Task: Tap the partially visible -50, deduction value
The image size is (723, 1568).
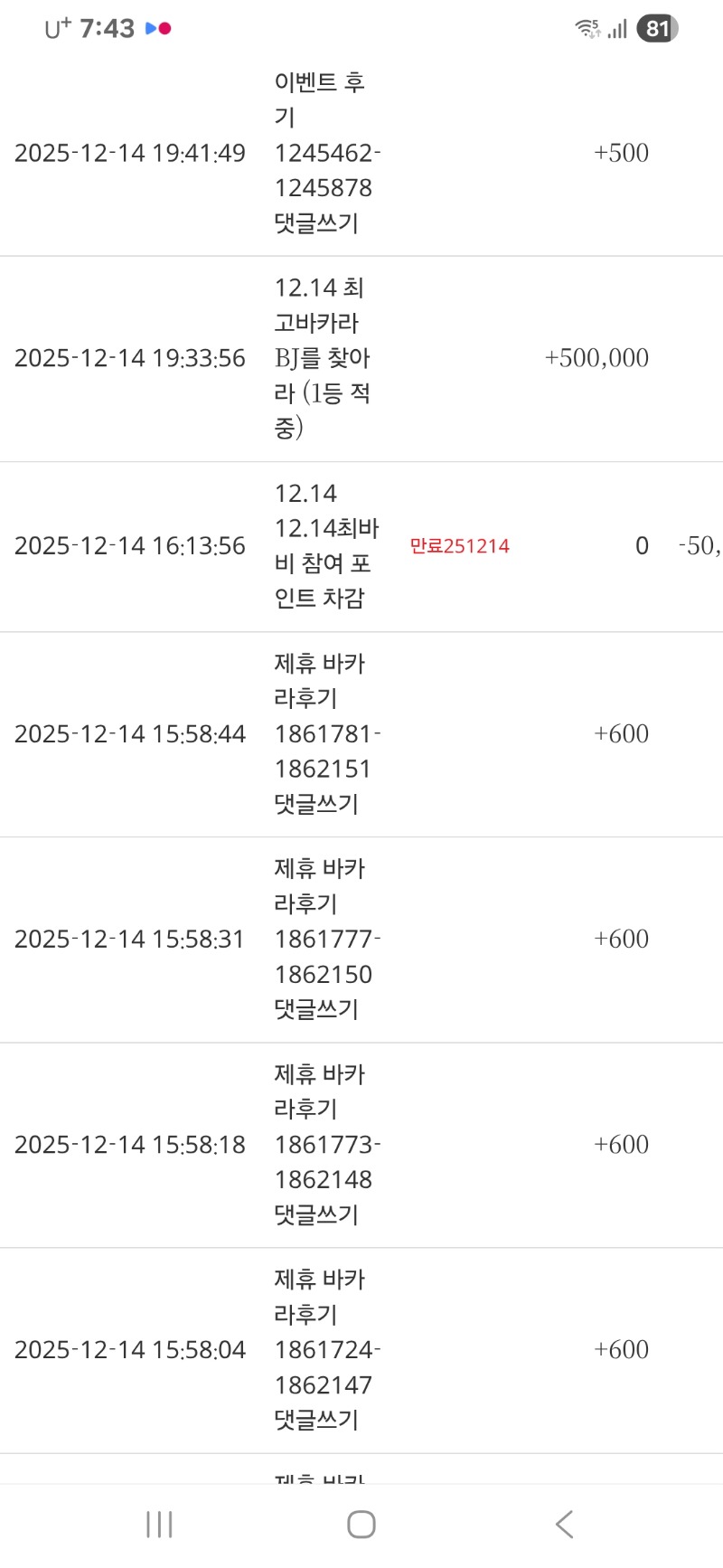Action: [x=700, y=546]
